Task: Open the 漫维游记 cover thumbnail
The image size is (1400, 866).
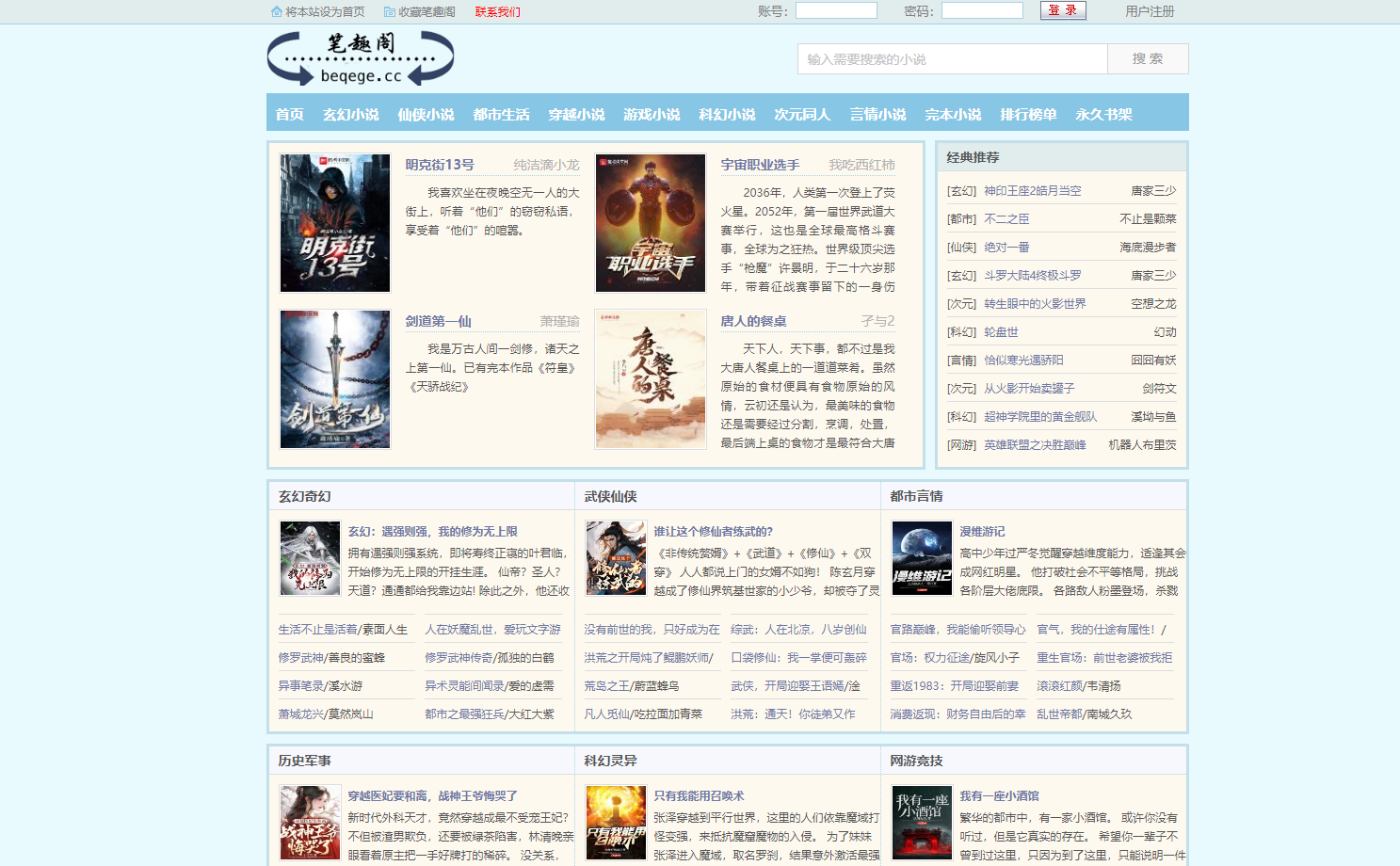Action: [x=922, y=558]
